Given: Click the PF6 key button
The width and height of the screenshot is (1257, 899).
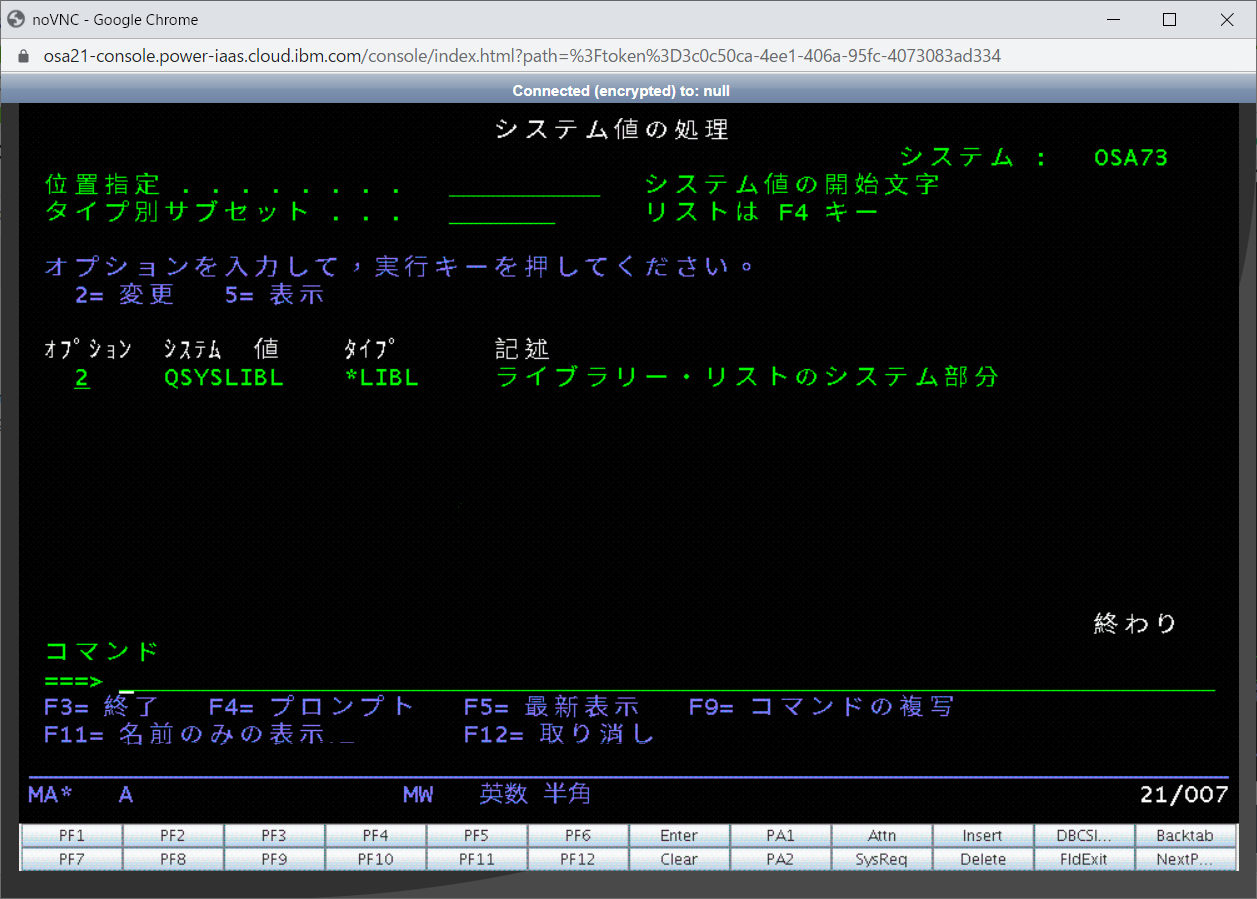Looking at the screenshot, I should 578,835.
